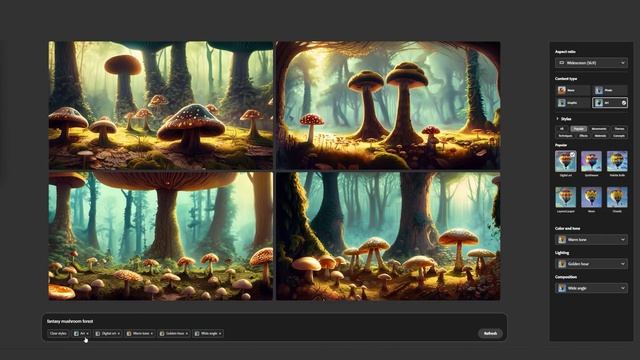The width and height of the screenshot is (640, 360).
Task: Open the bottom-left image with the giant mushroom cap
Action: pyautogui.click(x=161, y=236)
